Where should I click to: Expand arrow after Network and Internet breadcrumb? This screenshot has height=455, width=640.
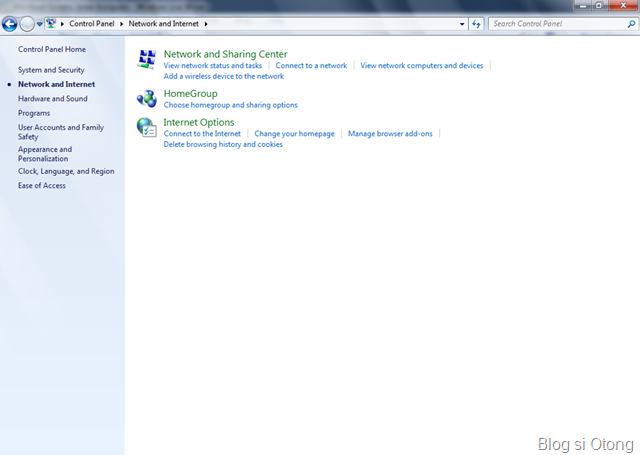tap(206, 24)
